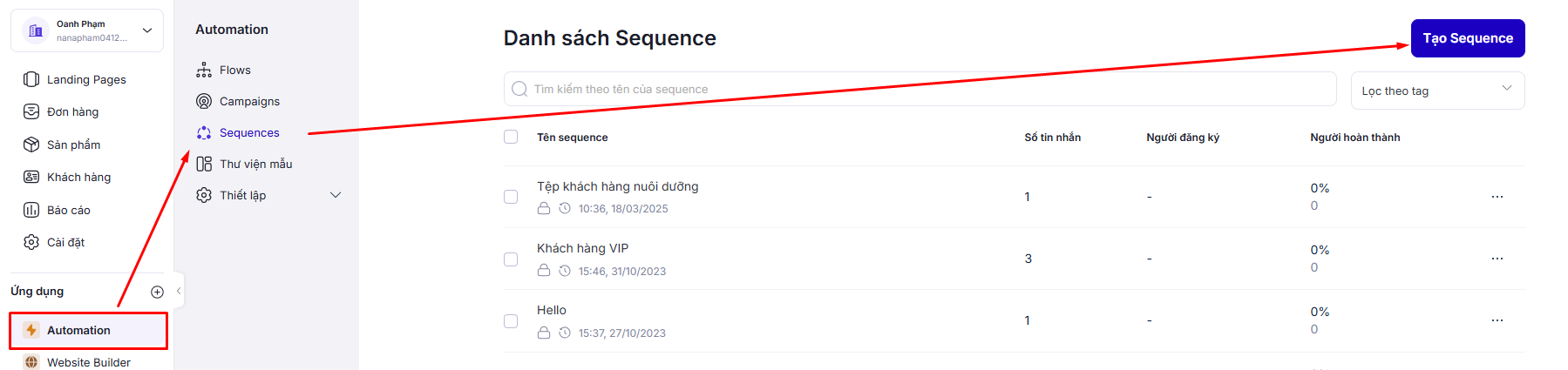Click the plus icon beside Ứng dụng
1568x370 pixels.
[x=157, y=292]
